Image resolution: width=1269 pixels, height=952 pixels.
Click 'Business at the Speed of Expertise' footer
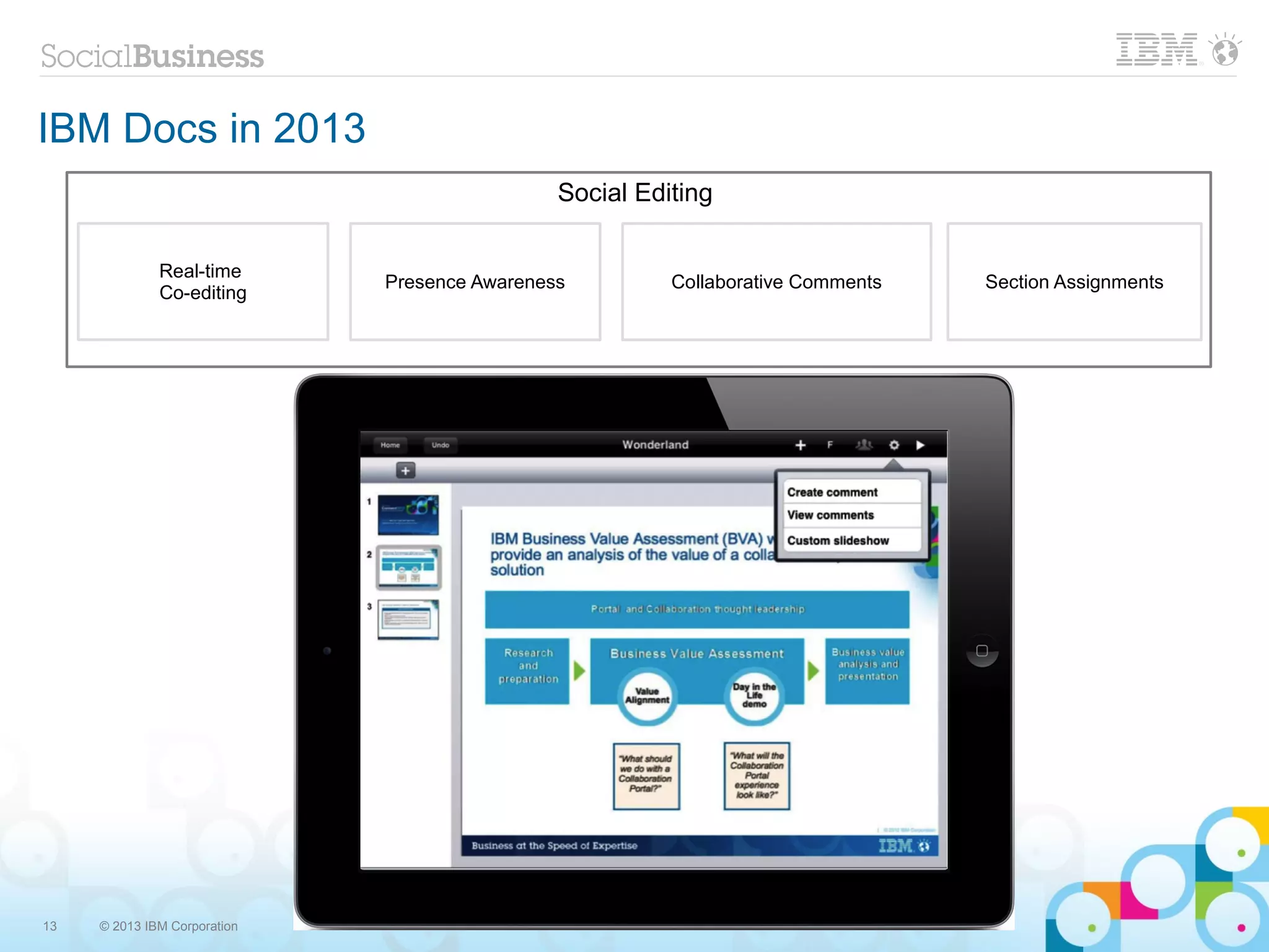554,845
